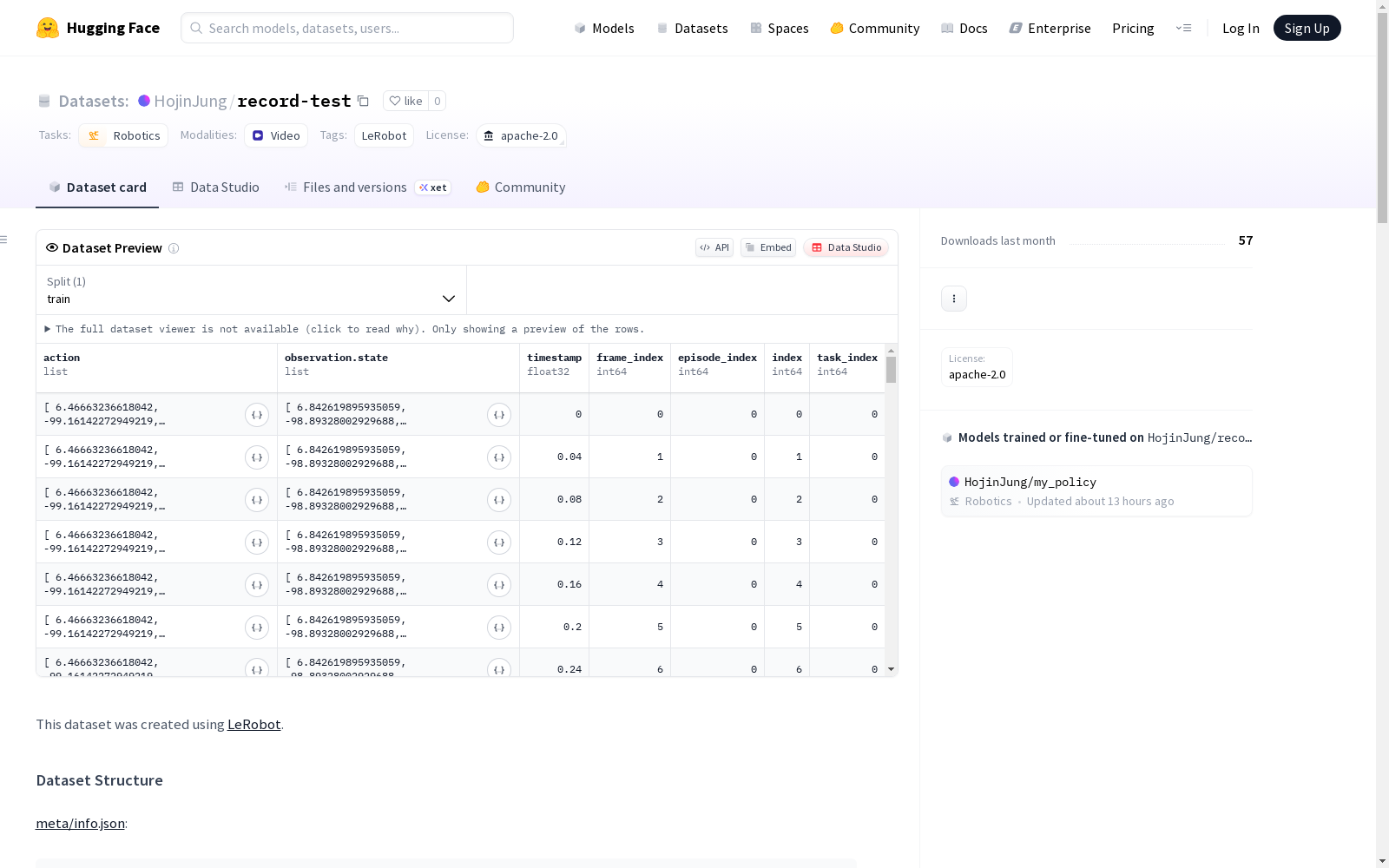
Task: Expand the full dataset viewer unavailable notice
Action: click(x=345, y=329)
